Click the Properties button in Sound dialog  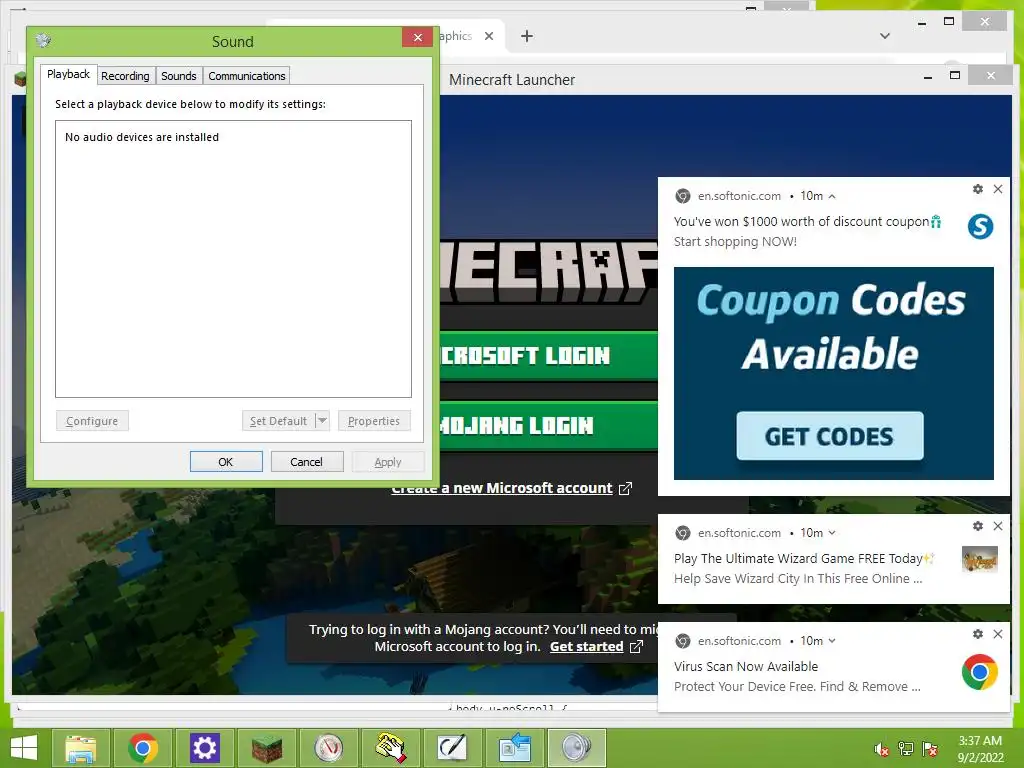click(374, 421)
